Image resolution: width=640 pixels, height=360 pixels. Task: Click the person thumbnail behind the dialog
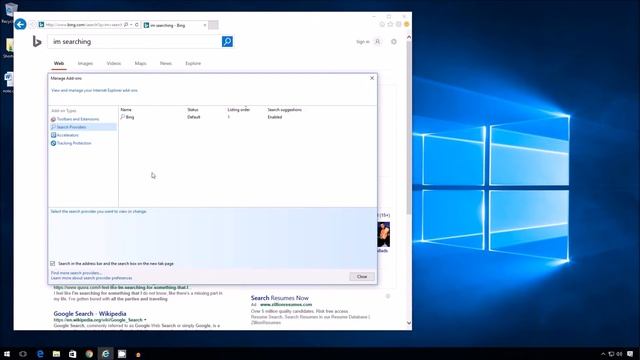384,234
